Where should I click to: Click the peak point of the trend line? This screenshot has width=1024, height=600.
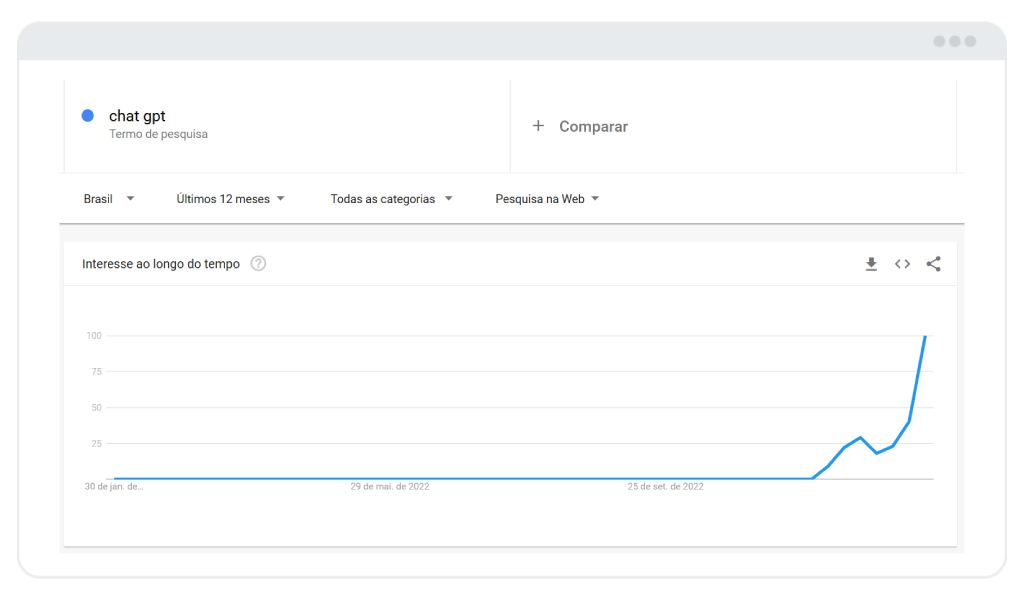pyautogui.click(x=925, y=336)
